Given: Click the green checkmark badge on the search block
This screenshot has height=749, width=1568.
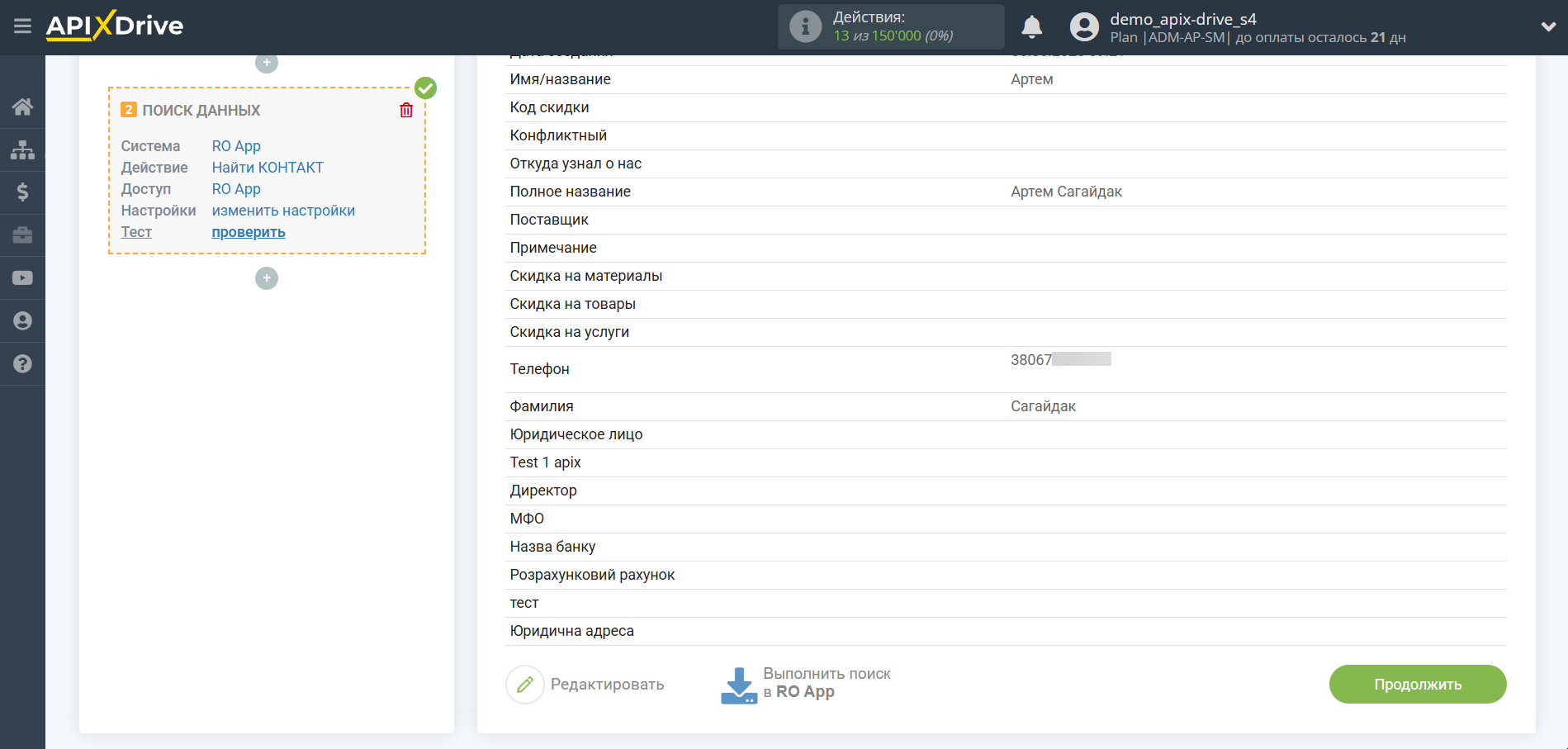Looking at the screenshot, I should point(425,87).
